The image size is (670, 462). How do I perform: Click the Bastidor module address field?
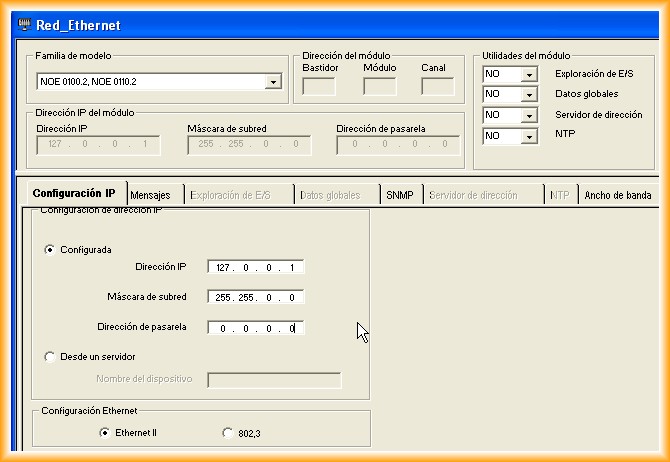[x=318, y=87]
